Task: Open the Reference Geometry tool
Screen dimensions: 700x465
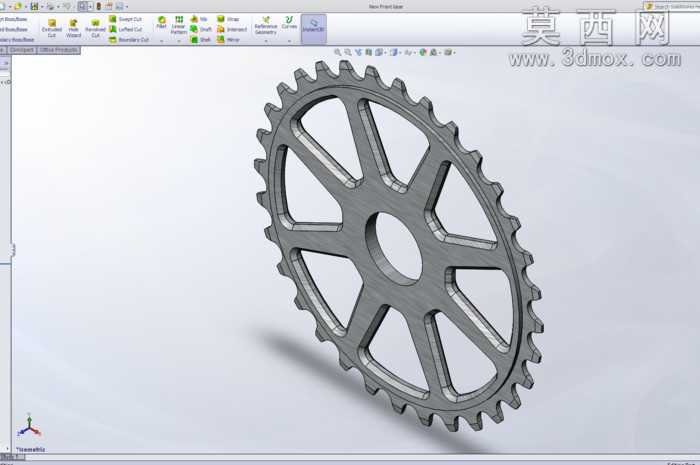Action: pos(266,25)
